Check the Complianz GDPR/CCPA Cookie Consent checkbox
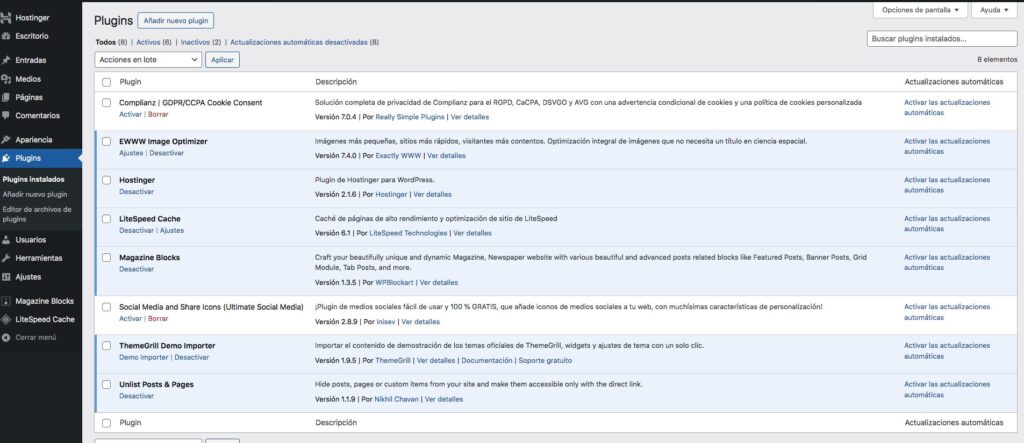The width and height of the screenshot is (1024, 443). click(x=106, y=103)
